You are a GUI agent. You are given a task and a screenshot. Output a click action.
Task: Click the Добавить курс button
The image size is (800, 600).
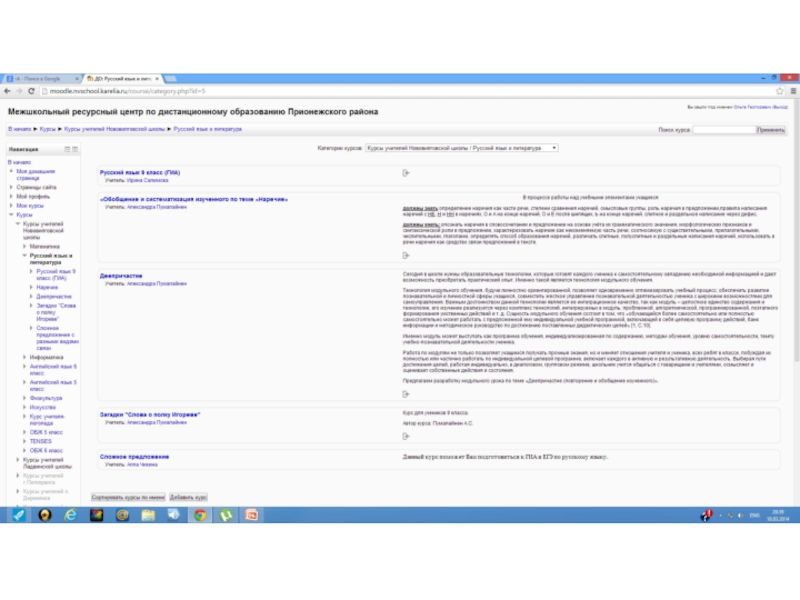click(188, 497)
